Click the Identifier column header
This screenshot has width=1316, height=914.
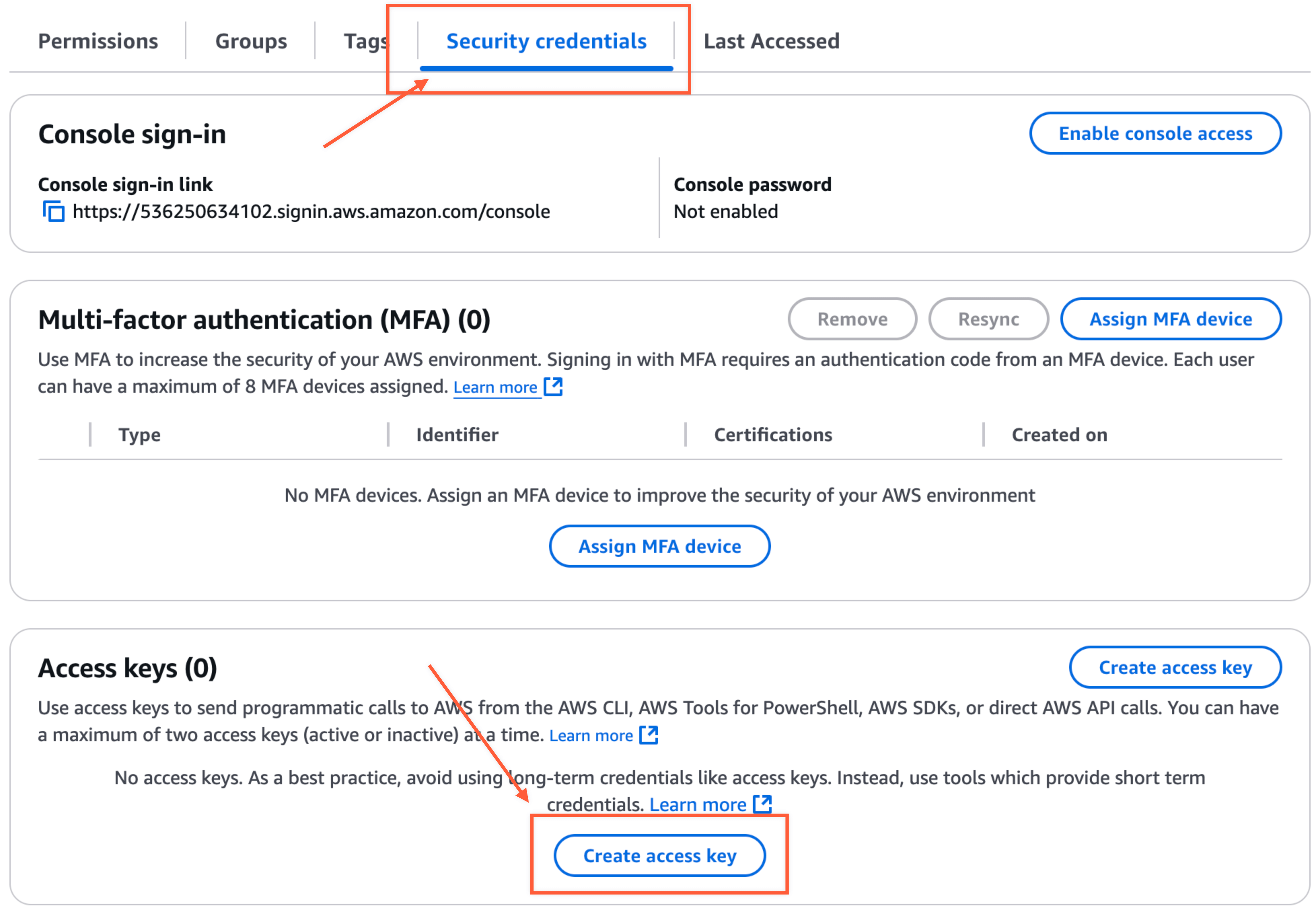click(457, 435)
